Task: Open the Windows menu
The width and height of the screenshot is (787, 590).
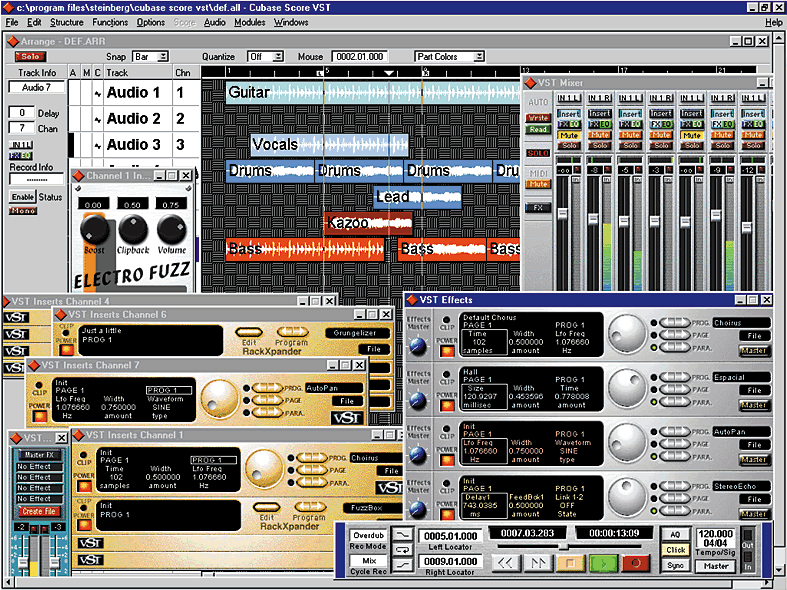Action: [291, 23]
